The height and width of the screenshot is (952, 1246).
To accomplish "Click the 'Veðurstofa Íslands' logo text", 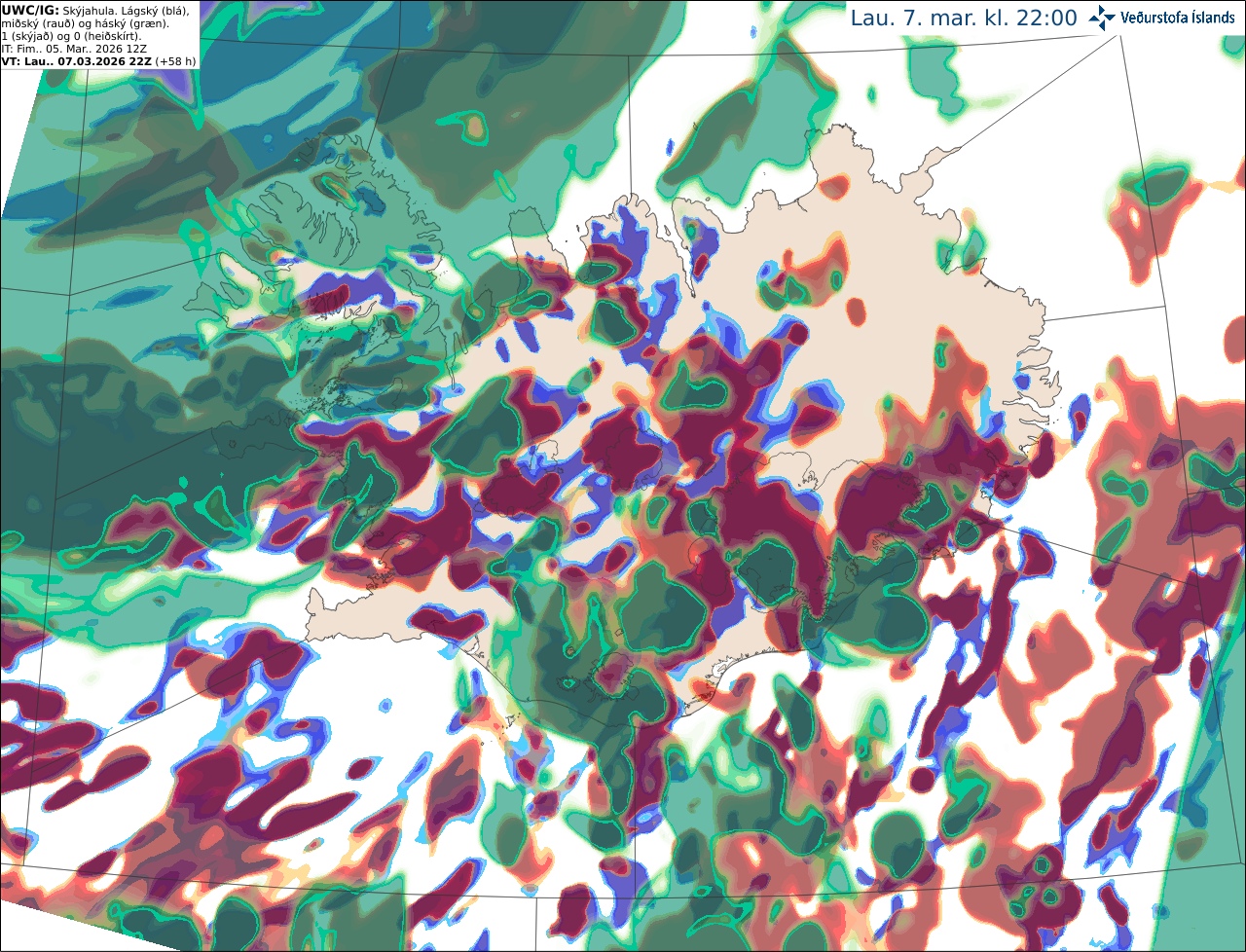I will click(1177, 18).
